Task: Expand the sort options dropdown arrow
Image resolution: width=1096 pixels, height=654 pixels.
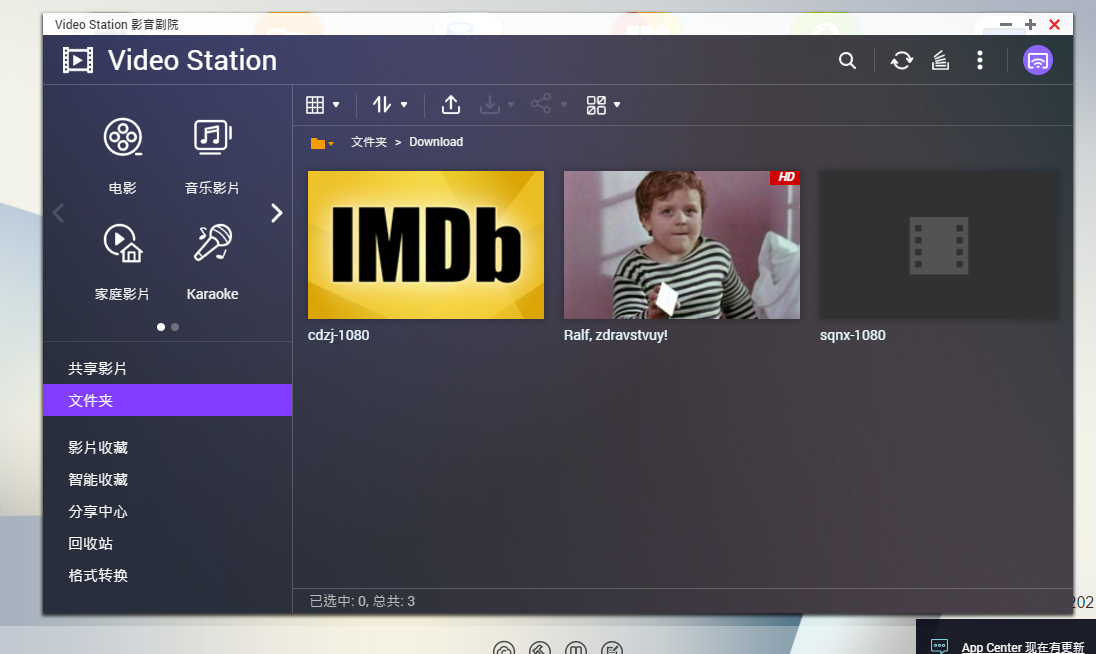Action: 404,105
